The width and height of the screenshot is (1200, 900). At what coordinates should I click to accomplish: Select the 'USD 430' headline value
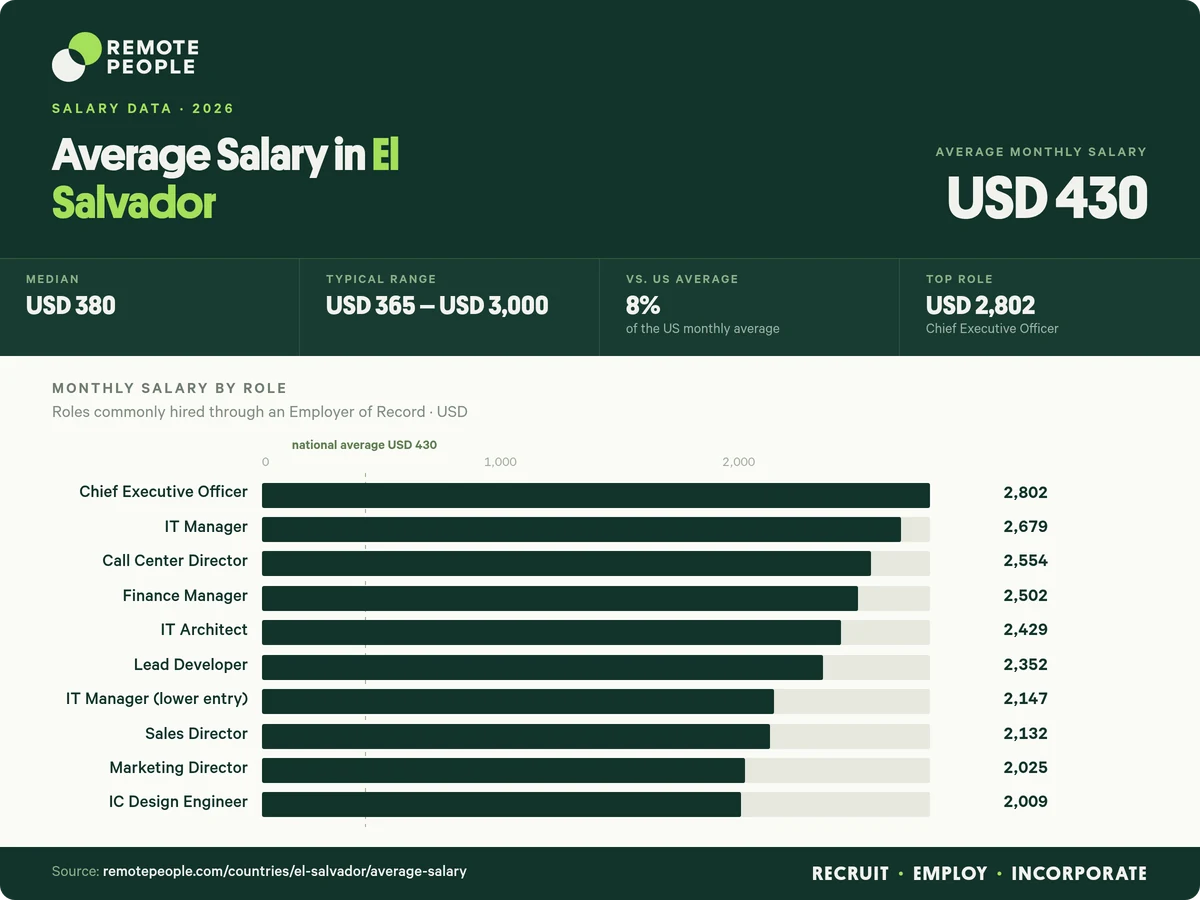(1048, 197)
